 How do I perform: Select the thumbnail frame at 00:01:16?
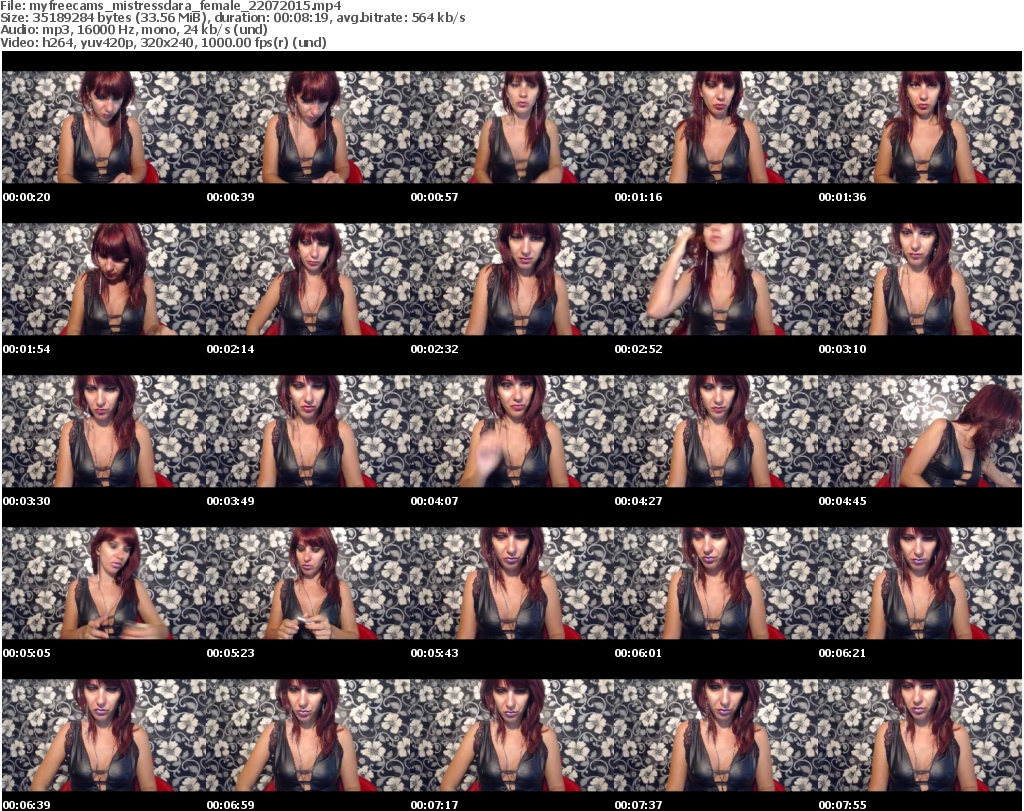click(x=716, y=127)
